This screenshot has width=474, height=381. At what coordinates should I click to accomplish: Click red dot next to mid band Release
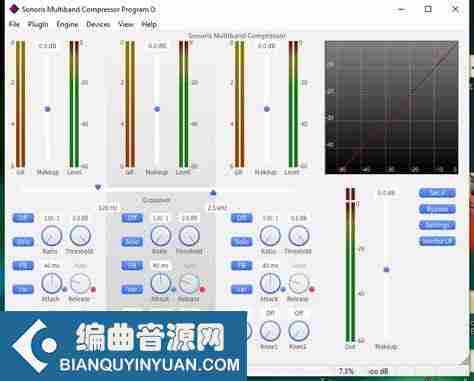click(x=202, y=289)
